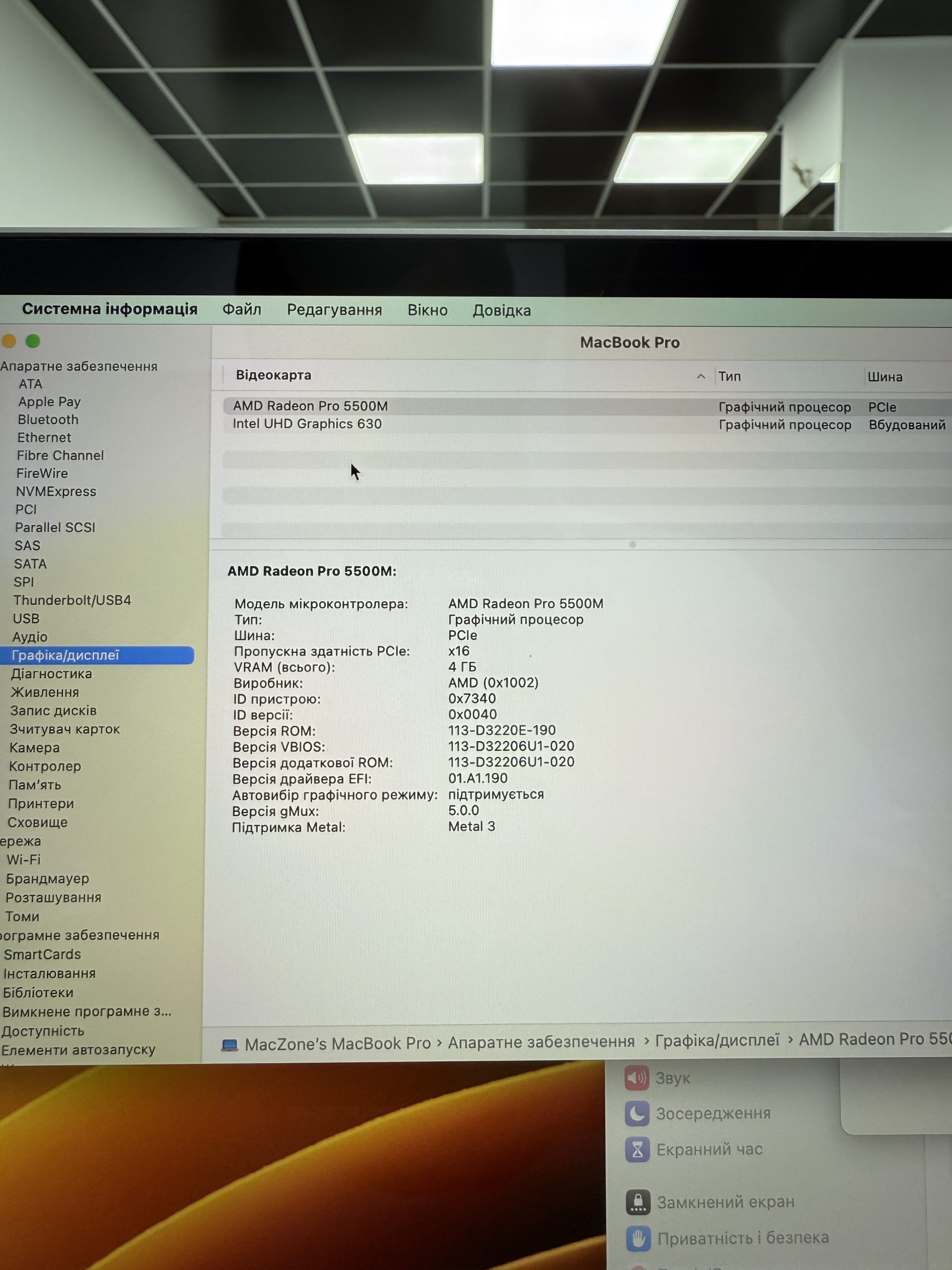This screenshot has width=952, height=1270.
Task: Open the Довідка menu
Action: coord(502,311)
